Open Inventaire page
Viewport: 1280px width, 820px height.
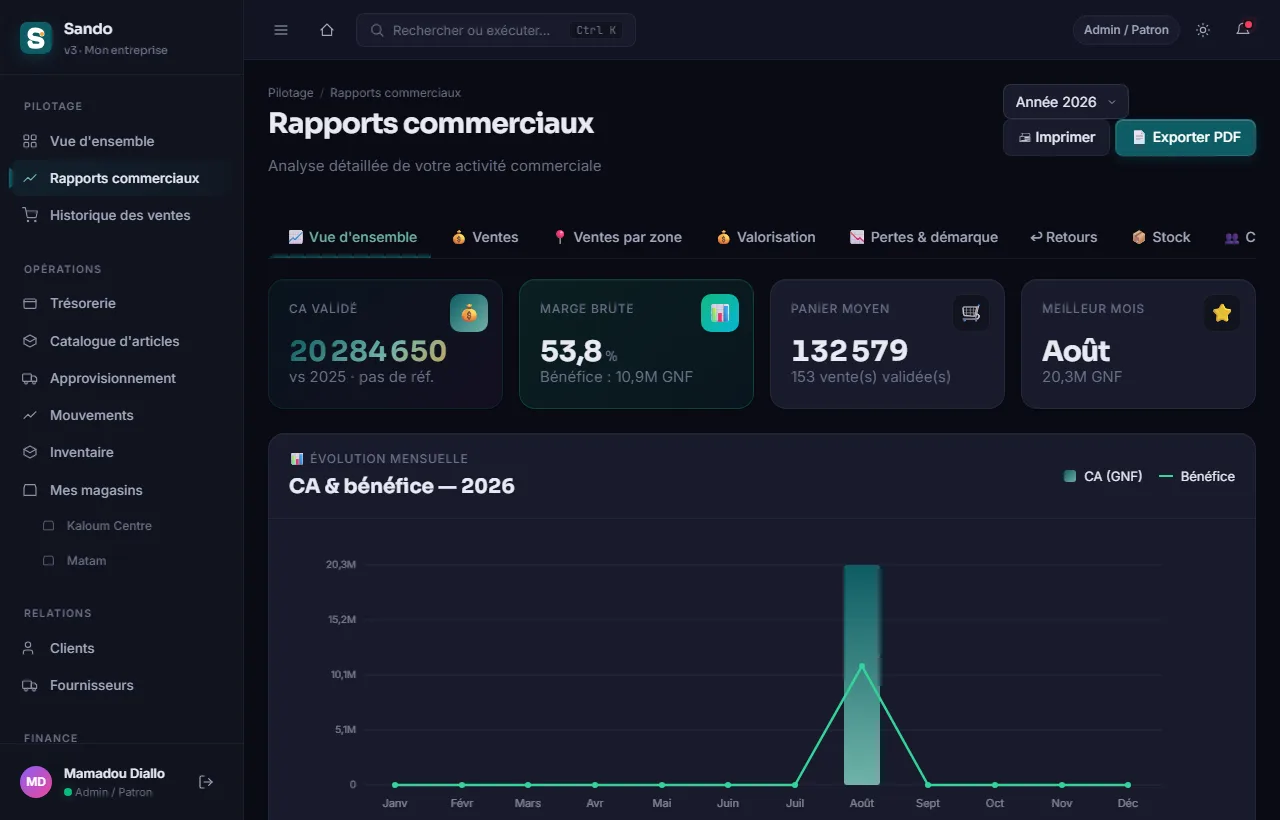click(122, 452)
